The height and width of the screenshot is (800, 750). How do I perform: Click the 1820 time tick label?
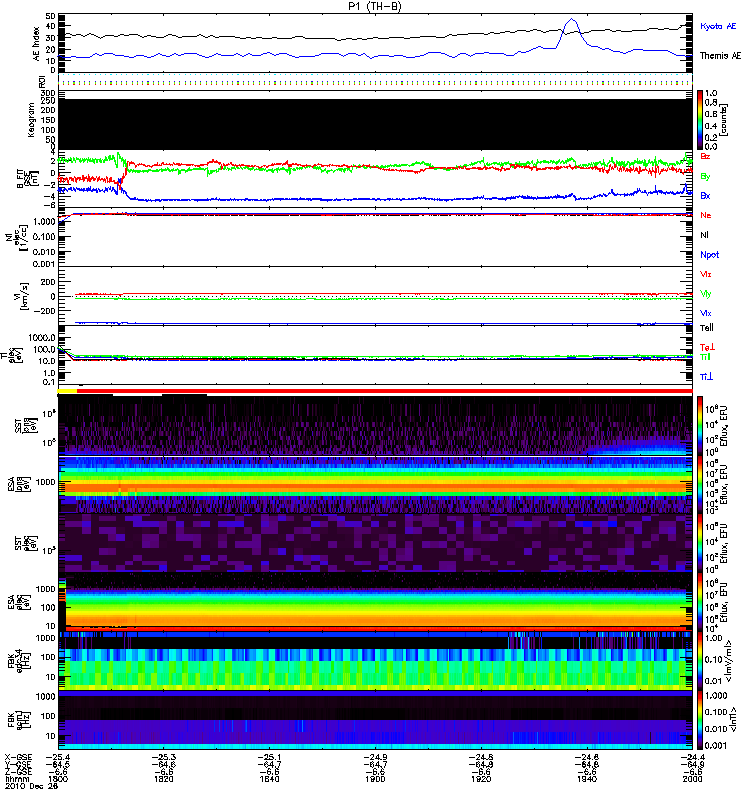163,779
